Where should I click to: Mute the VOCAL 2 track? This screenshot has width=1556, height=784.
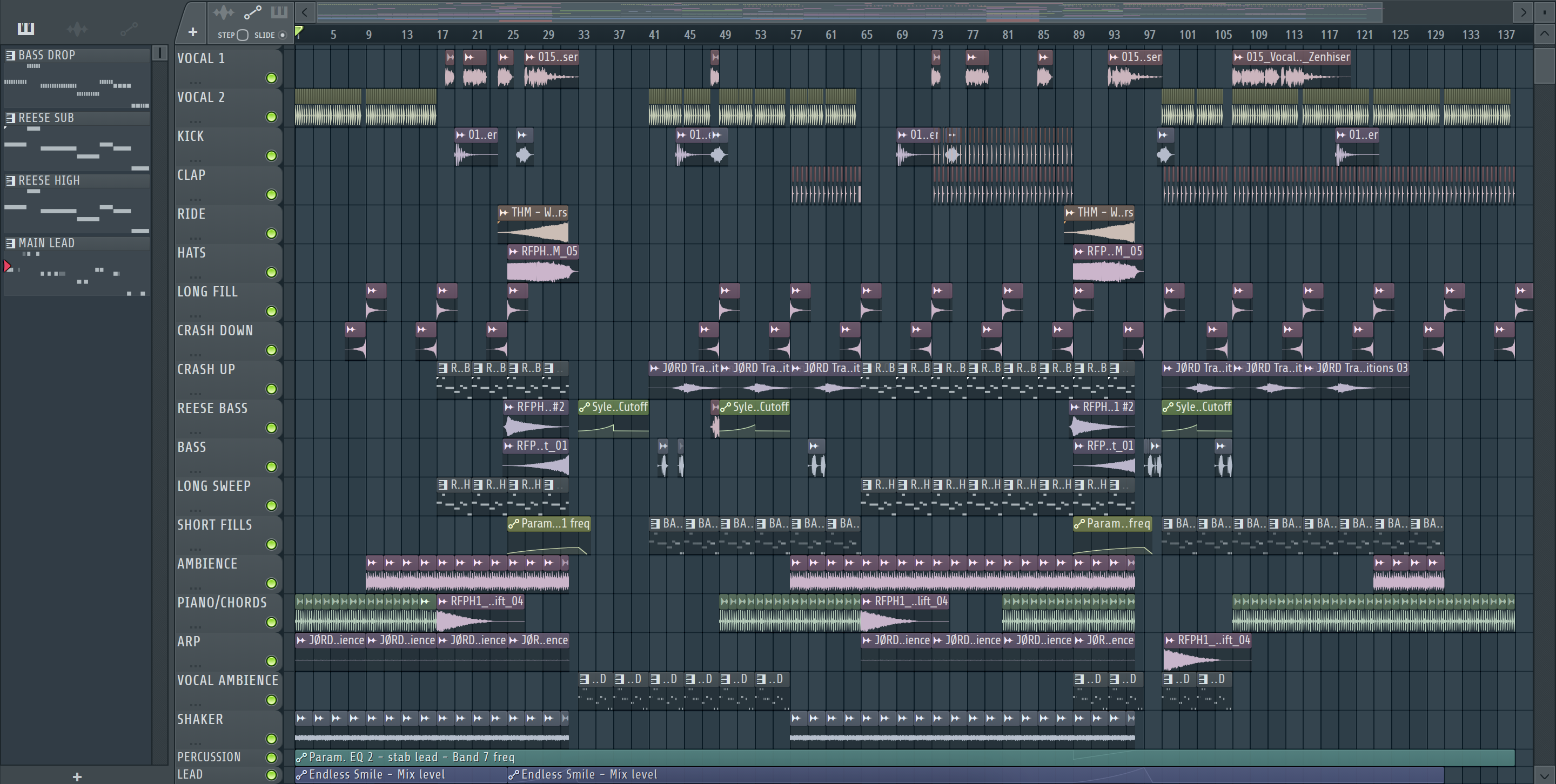tap(271, 117)
